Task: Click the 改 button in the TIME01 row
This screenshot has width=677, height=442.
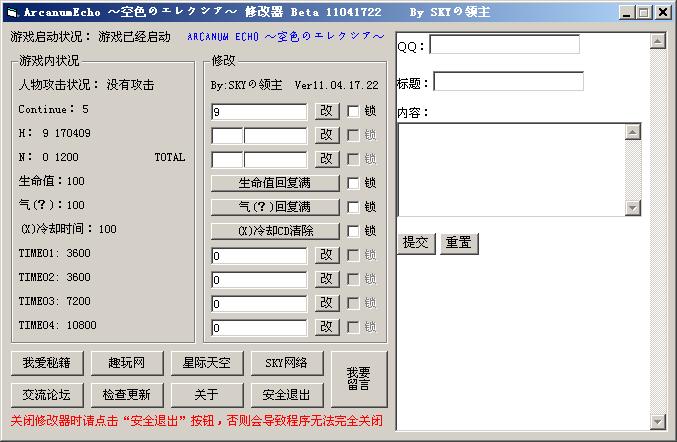Action: 327,255
